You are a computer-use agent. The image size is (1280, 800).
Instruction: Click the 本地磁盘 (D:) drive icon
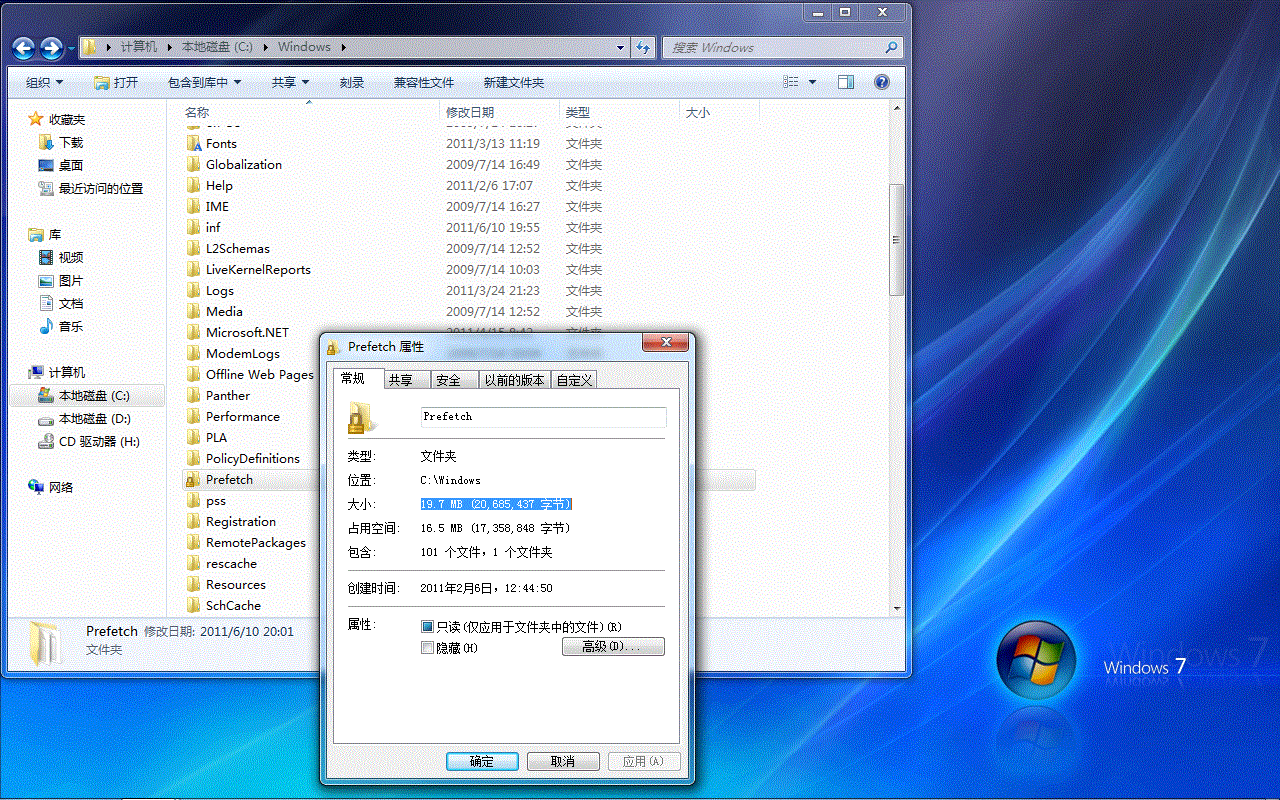pyautogui.click(x=45, y=419)
